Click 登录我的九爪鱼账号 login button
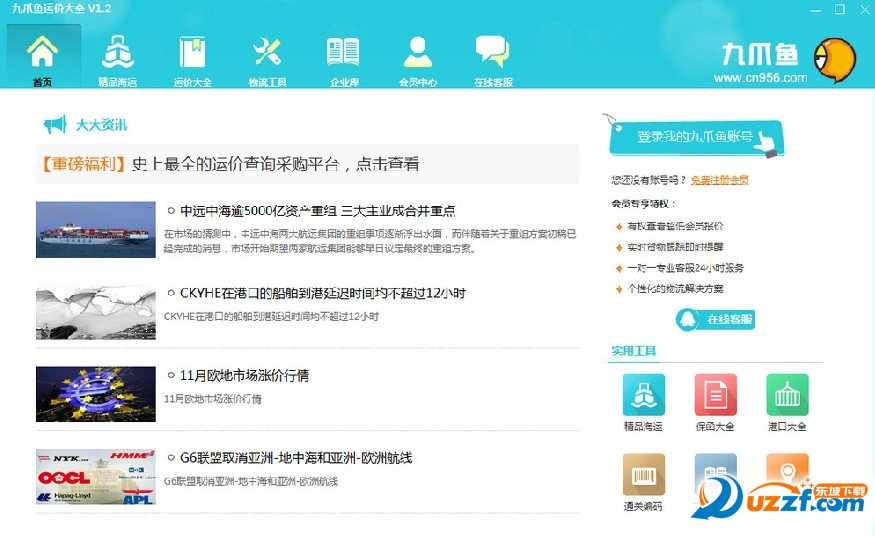Image resolution: width=875 pixels, height=536 pixels. pyautogui.click(x=696, y=137)
